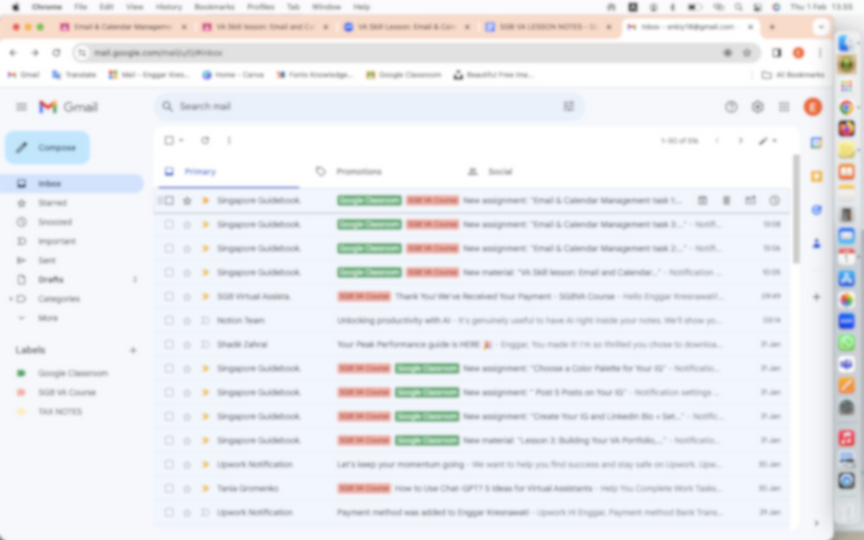The width and height of the screenshot is (864, 540).
Task: Click the Compose button
Action: (47, 148)
